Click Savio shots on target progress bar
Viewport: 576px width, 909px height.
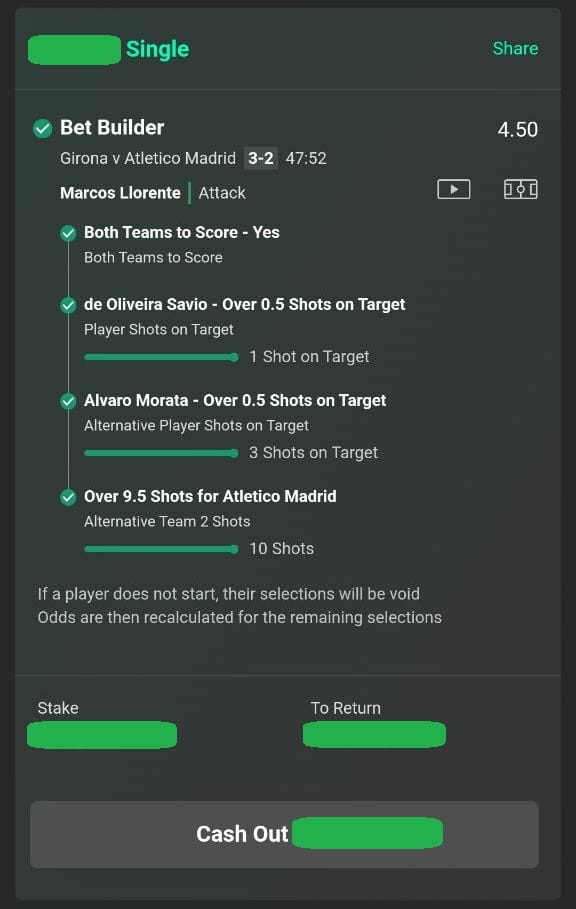click(161, 357)
